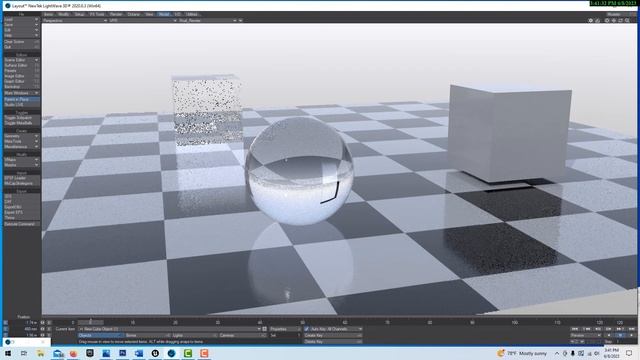This screenshot has height=360, width=640.
Task: Click frame 100 on the timeline
Action: point(515,322)
